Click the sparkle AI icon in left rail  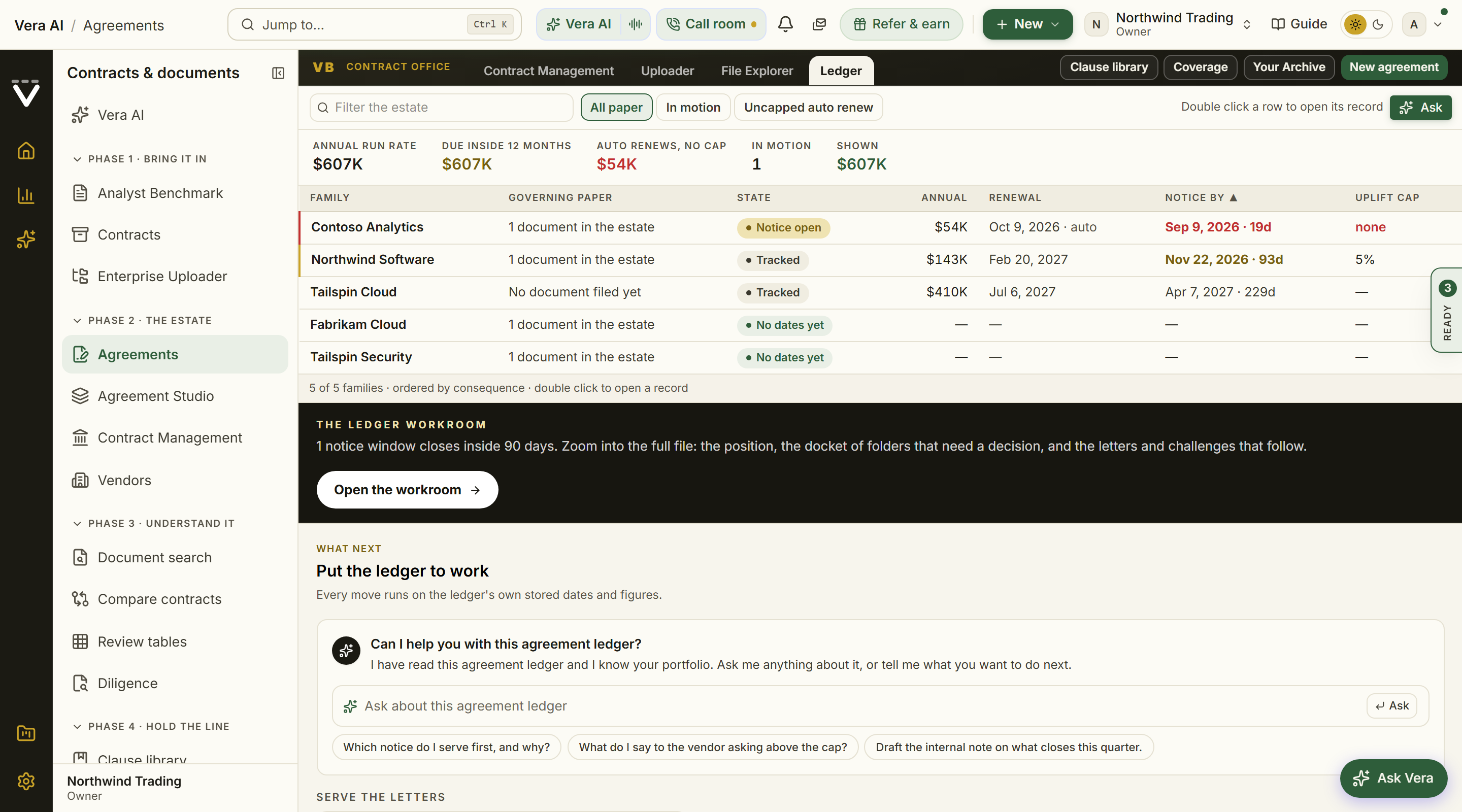click(x=26, y=240)
